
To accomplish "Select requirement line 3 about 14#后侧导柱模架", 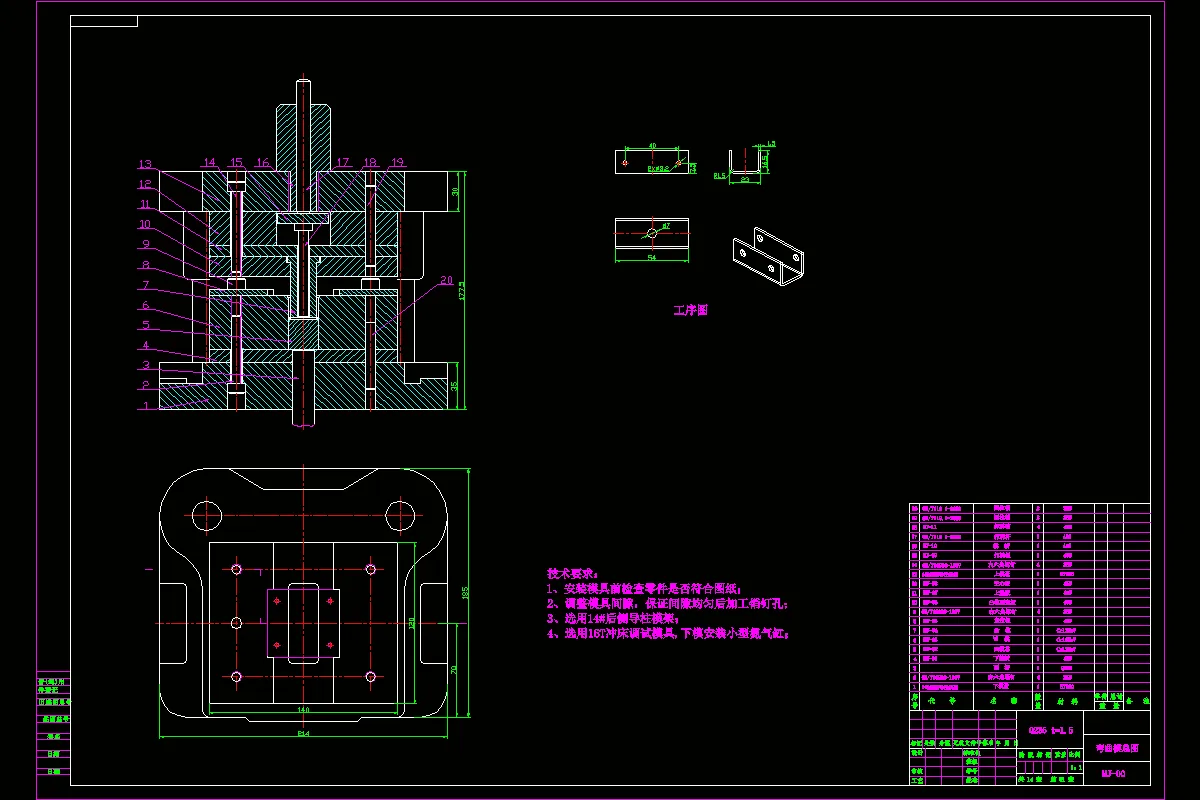I will pyautogui.click(x=613, y=619).
